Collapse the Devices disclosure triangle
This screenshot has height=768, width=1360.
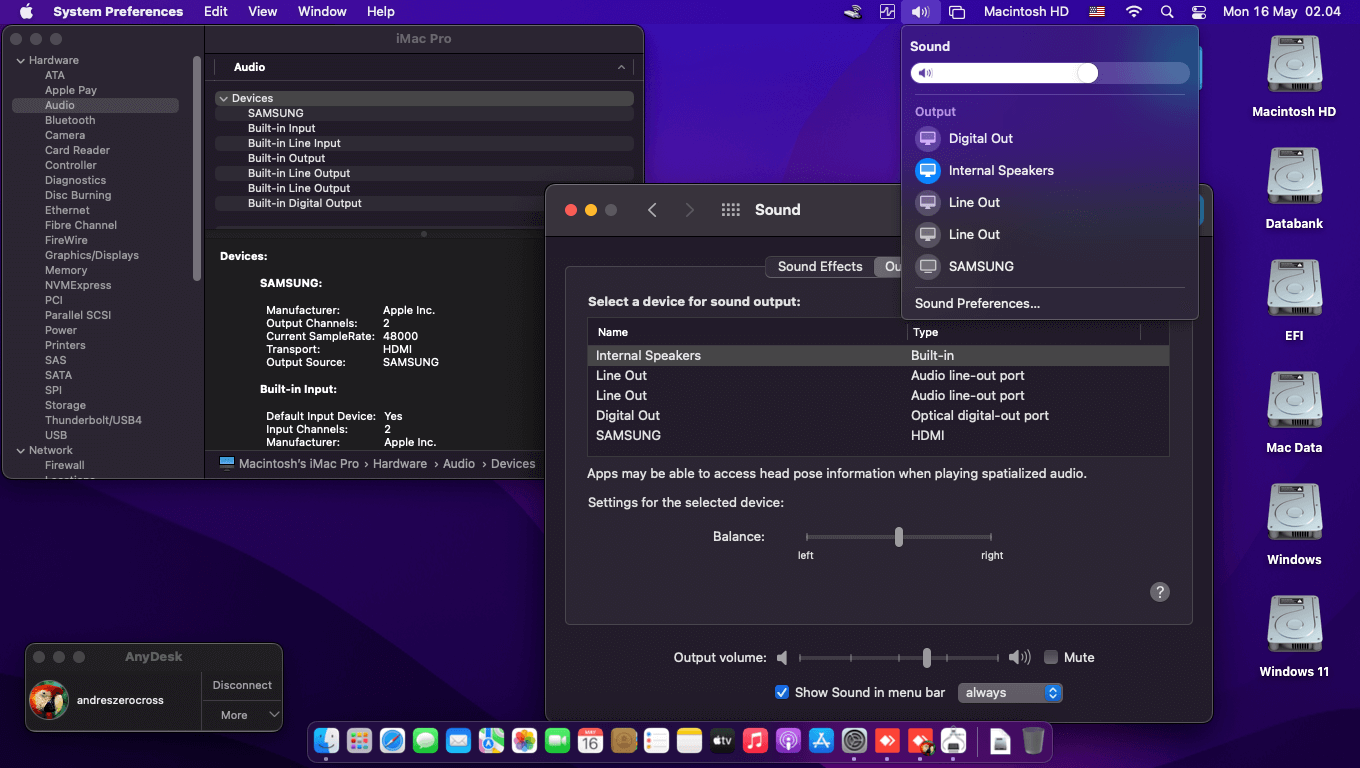(x=223, y=99)
